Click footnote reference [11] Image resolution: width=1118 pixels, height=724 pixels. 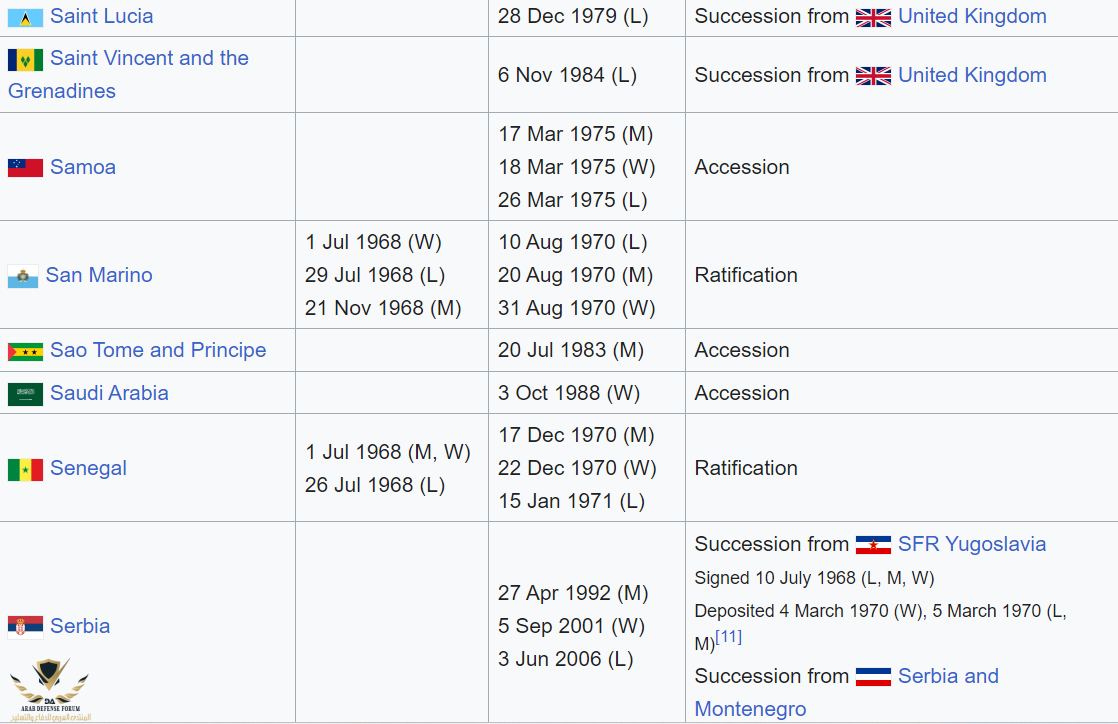[729, 638]
